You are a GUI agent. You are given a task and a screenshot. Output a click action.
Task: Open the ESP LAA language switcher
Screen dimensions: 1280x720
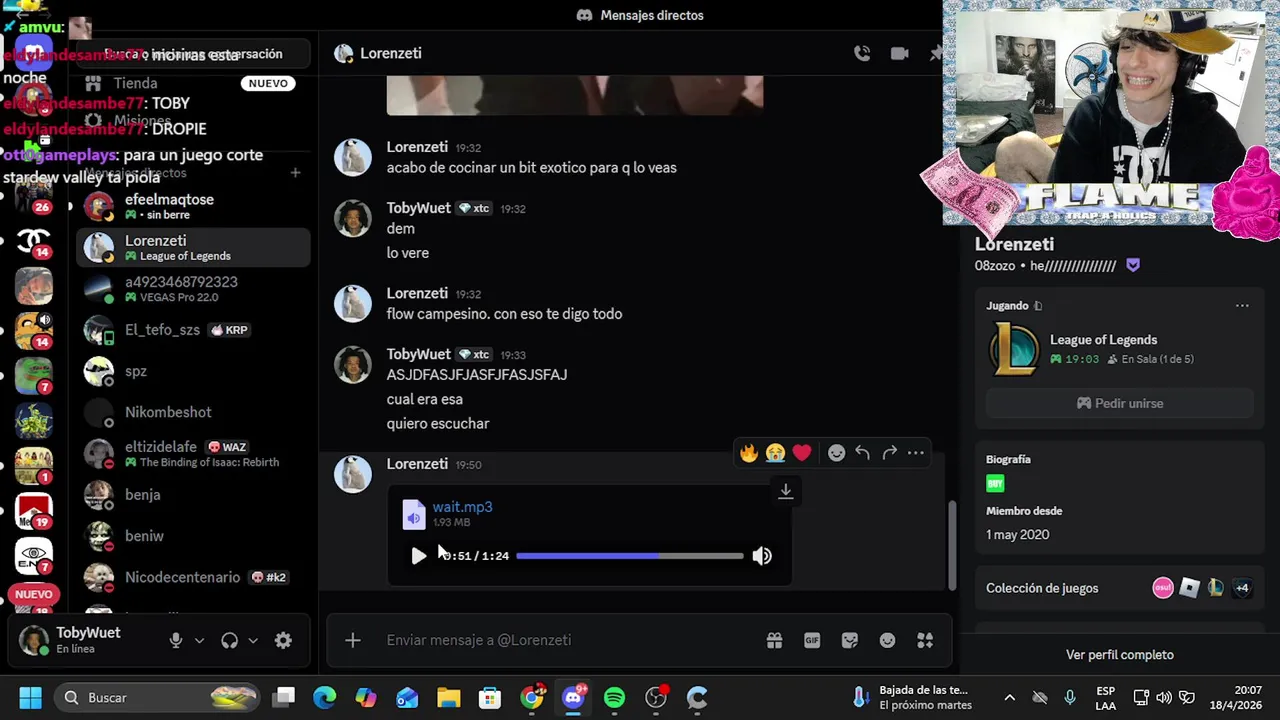coord(1105,697)
